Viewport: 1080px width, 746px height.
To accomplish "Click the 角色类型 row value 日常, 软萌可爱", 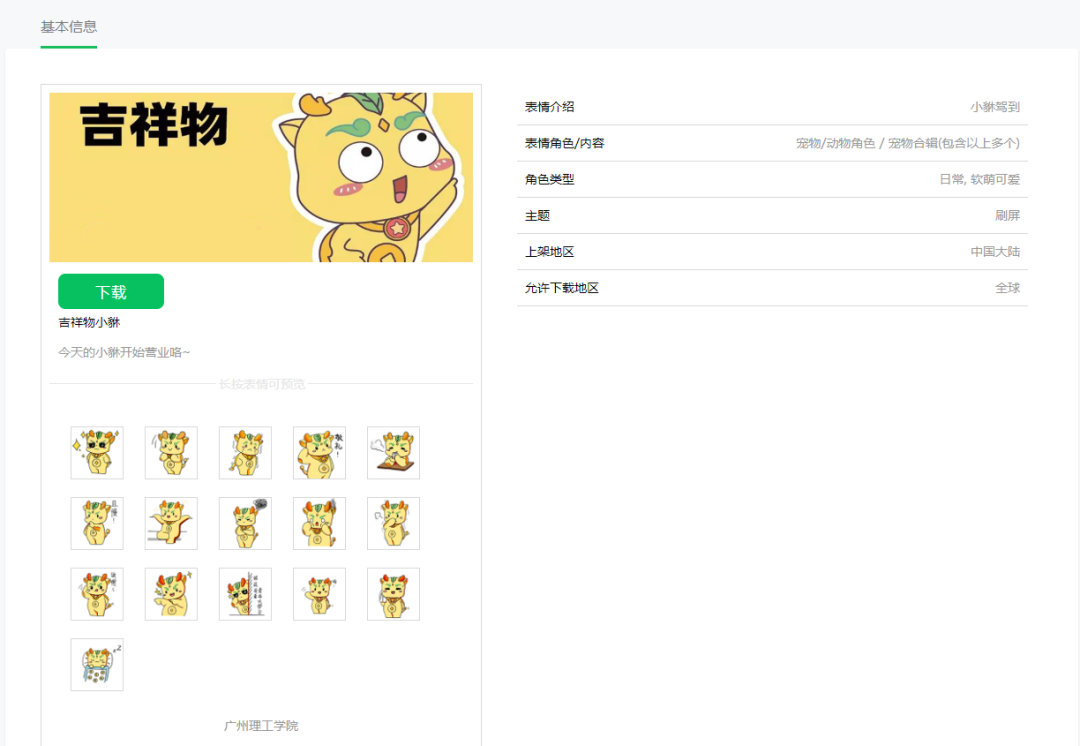I will click(x=978, y=180).
